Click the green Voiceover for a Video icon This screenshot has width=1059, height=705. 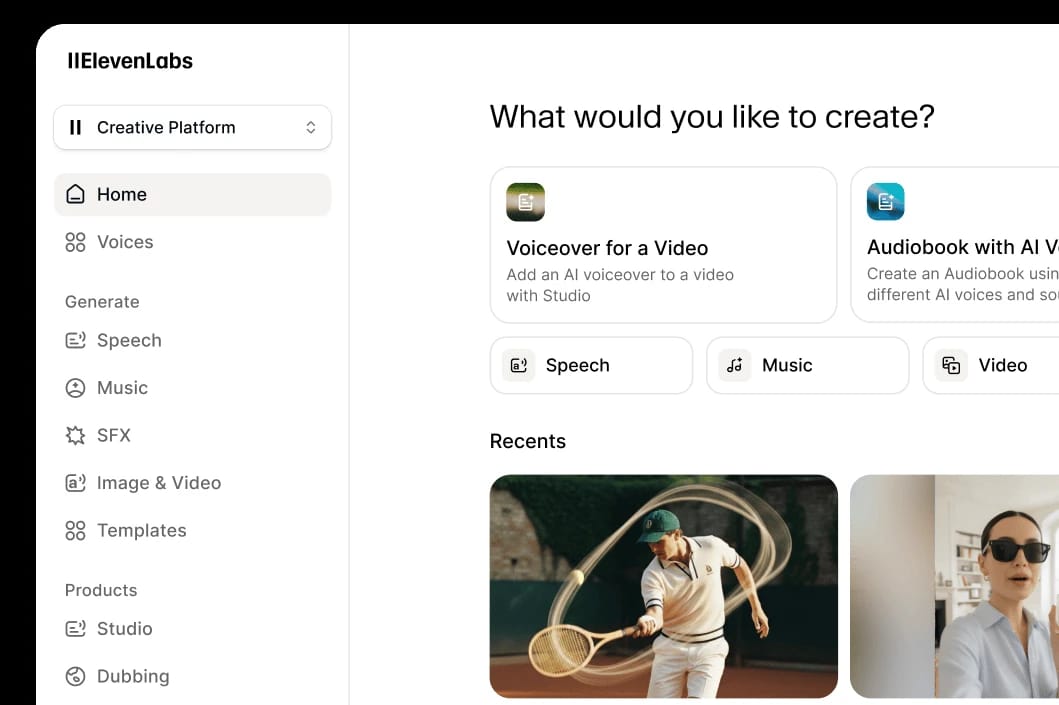click(x=525, y=201)
